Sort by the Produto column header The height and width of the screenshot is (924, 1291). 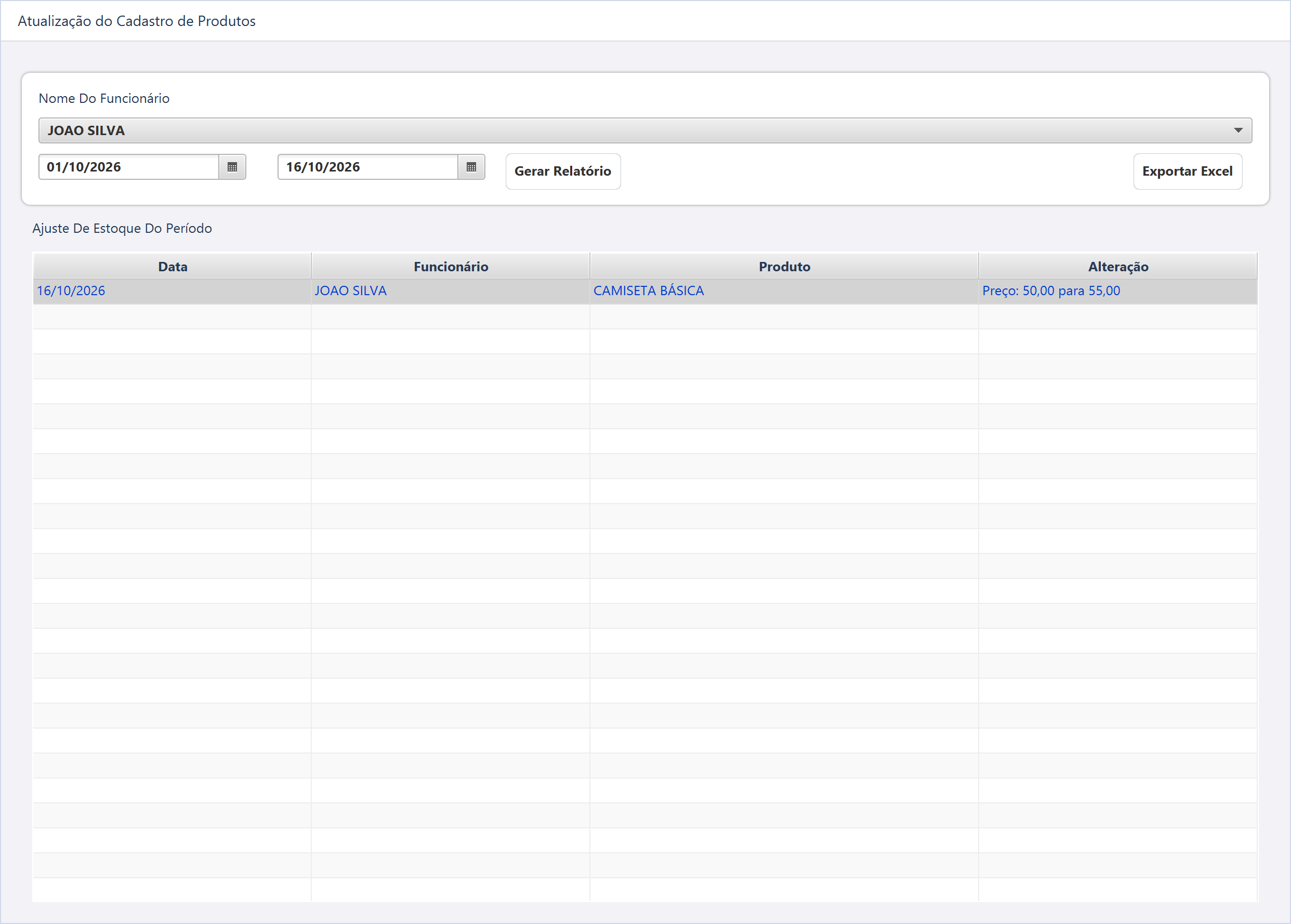tap(784, 266)
